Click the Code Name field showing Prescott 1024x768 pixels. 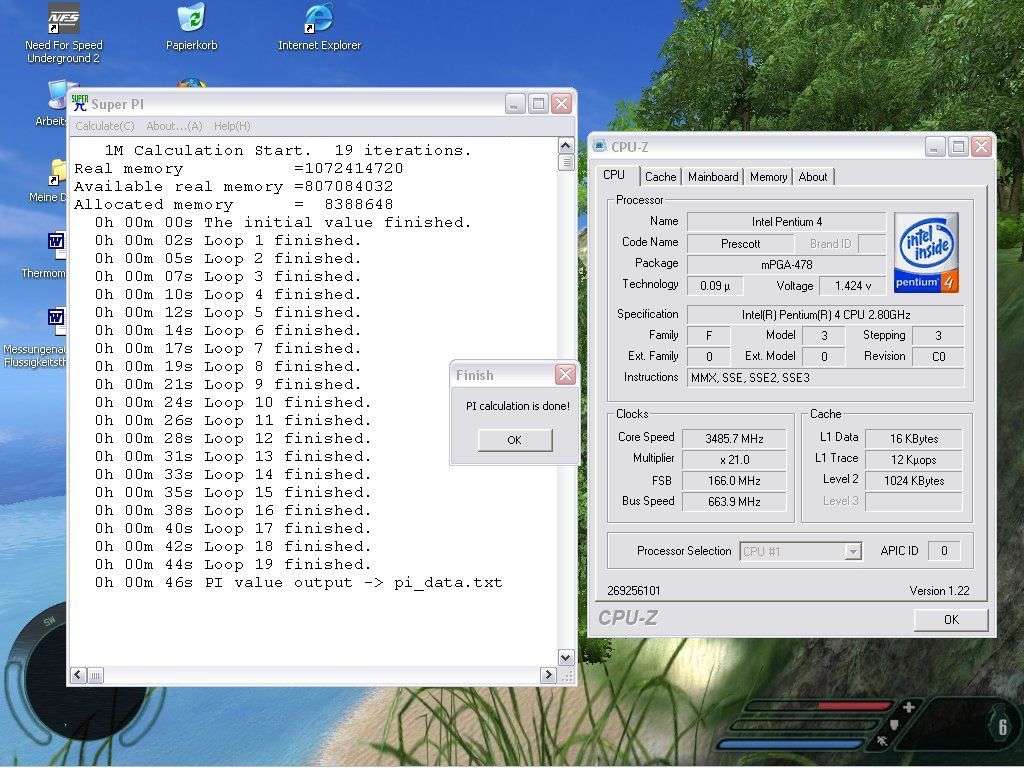741,244
